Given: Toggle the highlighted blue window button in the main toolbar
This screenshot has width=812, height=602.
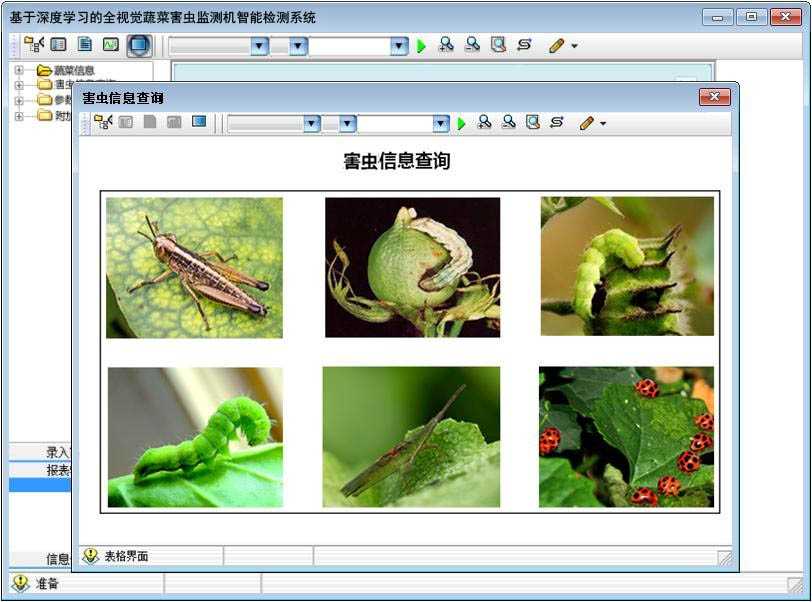Looking at the screenshot, I should pos(138,45).
